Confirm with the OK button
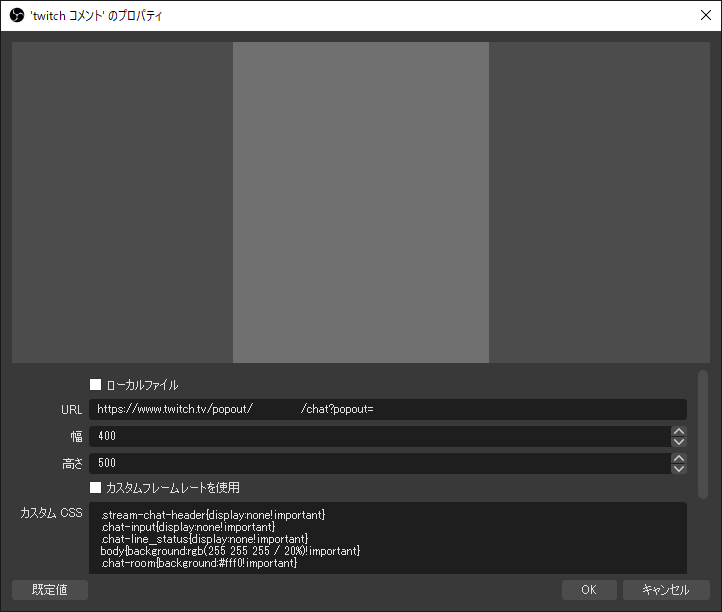722x612 pixels. [x=589, y=590]
